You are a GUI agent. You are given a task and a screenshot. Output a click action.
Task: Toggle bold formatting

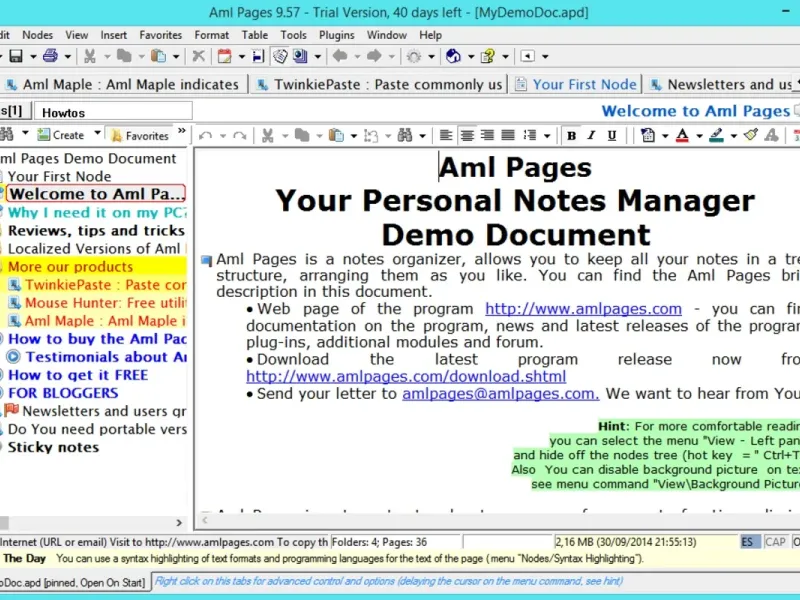tap(572, 136)
